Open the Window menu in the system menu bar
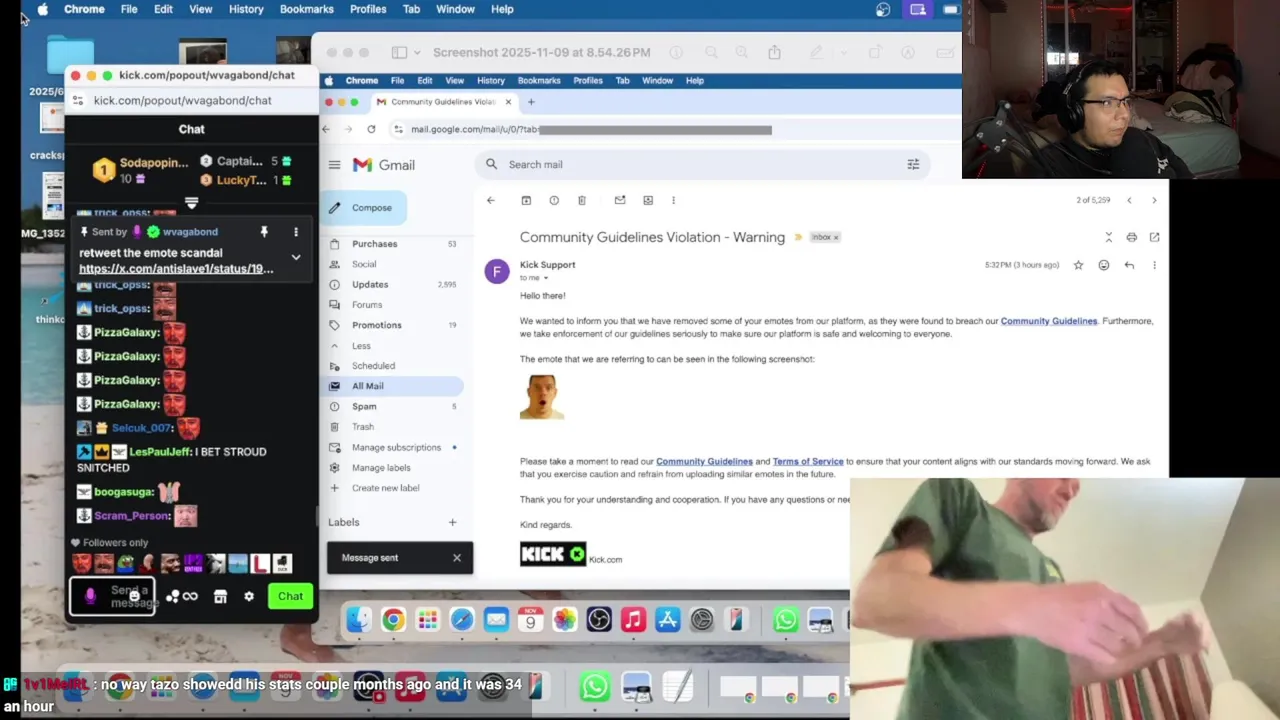Image resolution: width=1280 pixels, height=720 pixels. coord(455,9)
